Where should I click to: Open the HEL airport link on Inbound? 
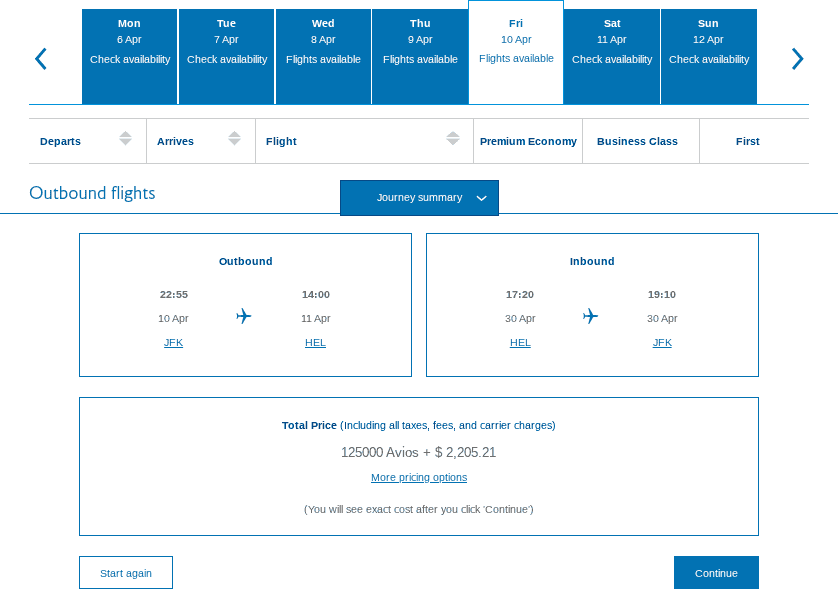(x=520, y=342)
